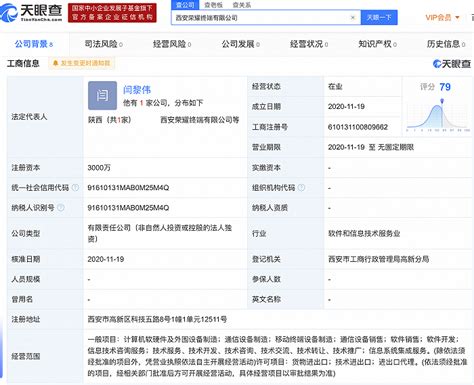Select the 成立日期 value 2020-11-19
The height and width of the screenshot is (385, 474).
tap(346, 107)
